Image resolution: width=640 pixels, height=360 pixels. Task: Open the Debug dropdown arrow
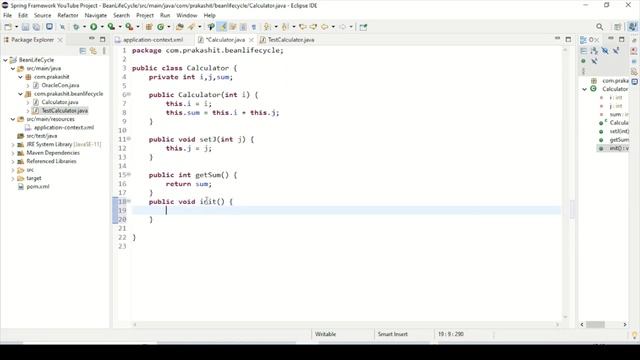(84, 27)
